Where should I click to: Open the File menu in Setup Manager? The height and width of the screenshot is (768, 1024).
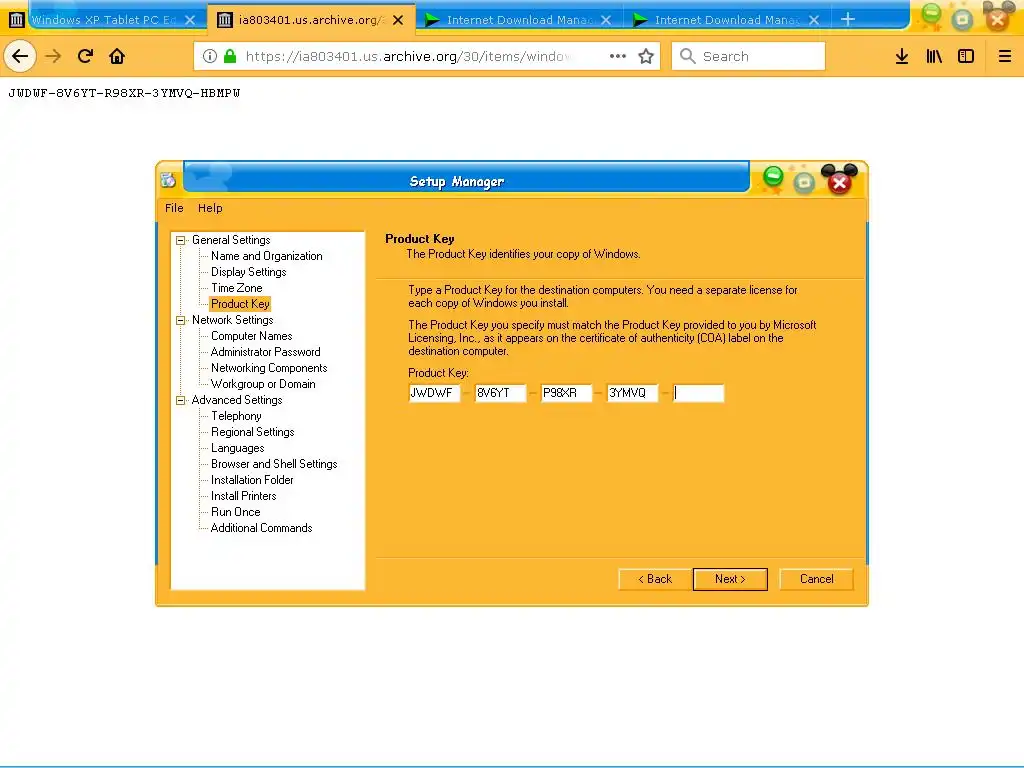click(174, 208)
